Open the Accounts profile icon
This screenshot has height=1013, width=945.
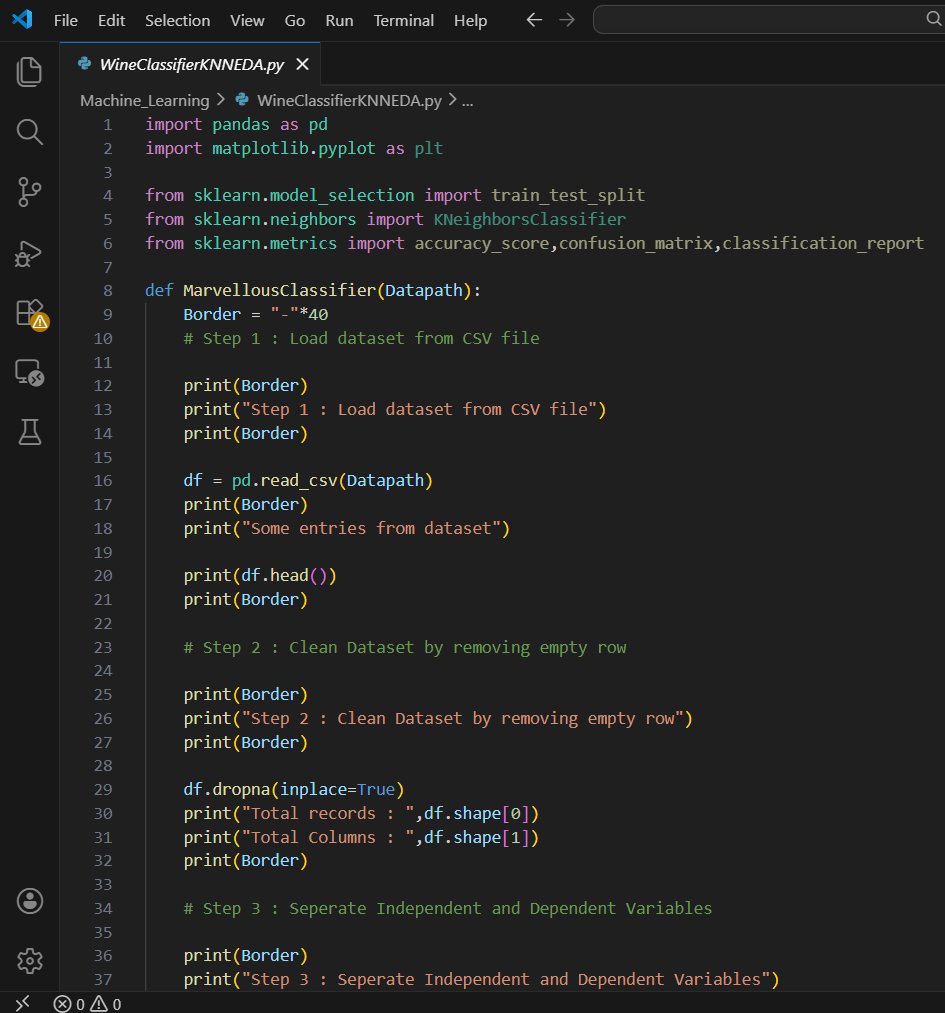pos(29,900)
